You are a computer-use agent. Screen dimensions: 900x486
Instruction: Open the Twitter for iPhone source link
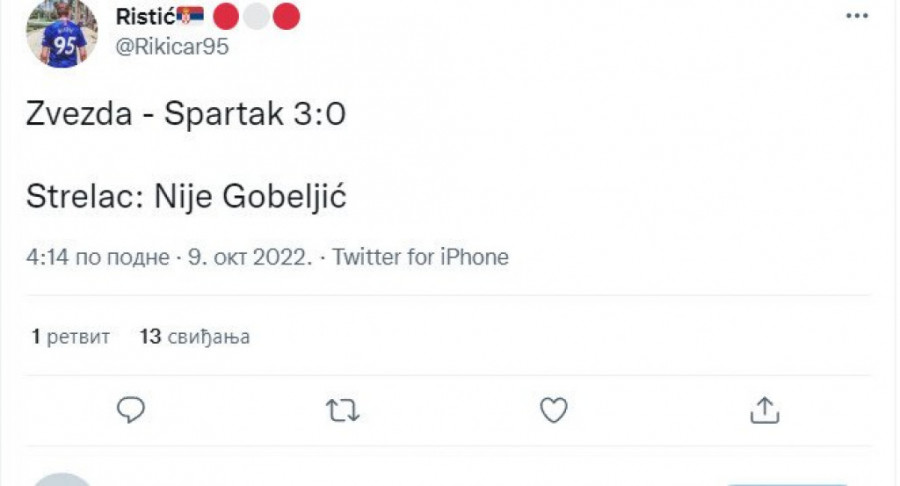click(420, 257)
